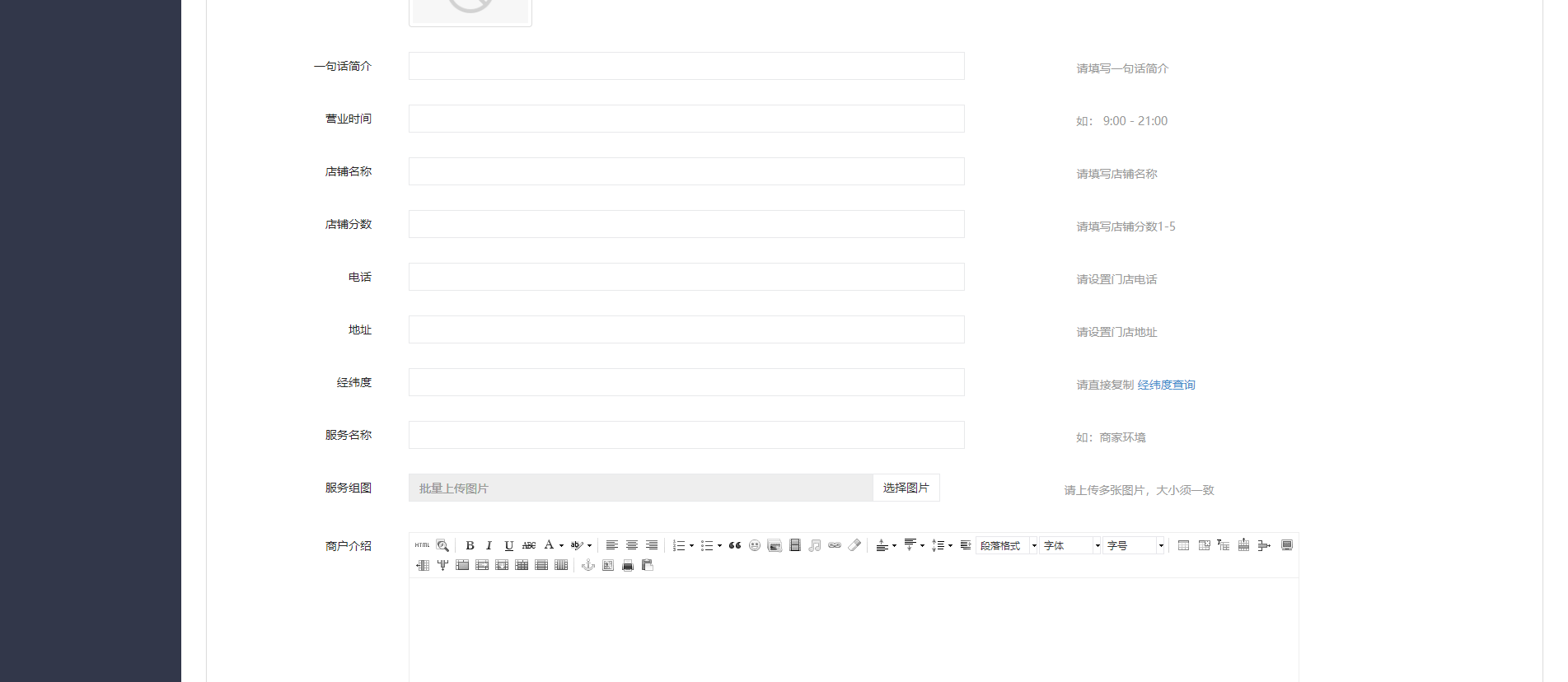Insert a table into the editor
Screen dimensions: 1568x682
pyautogui.click(x=1183, y=545)
